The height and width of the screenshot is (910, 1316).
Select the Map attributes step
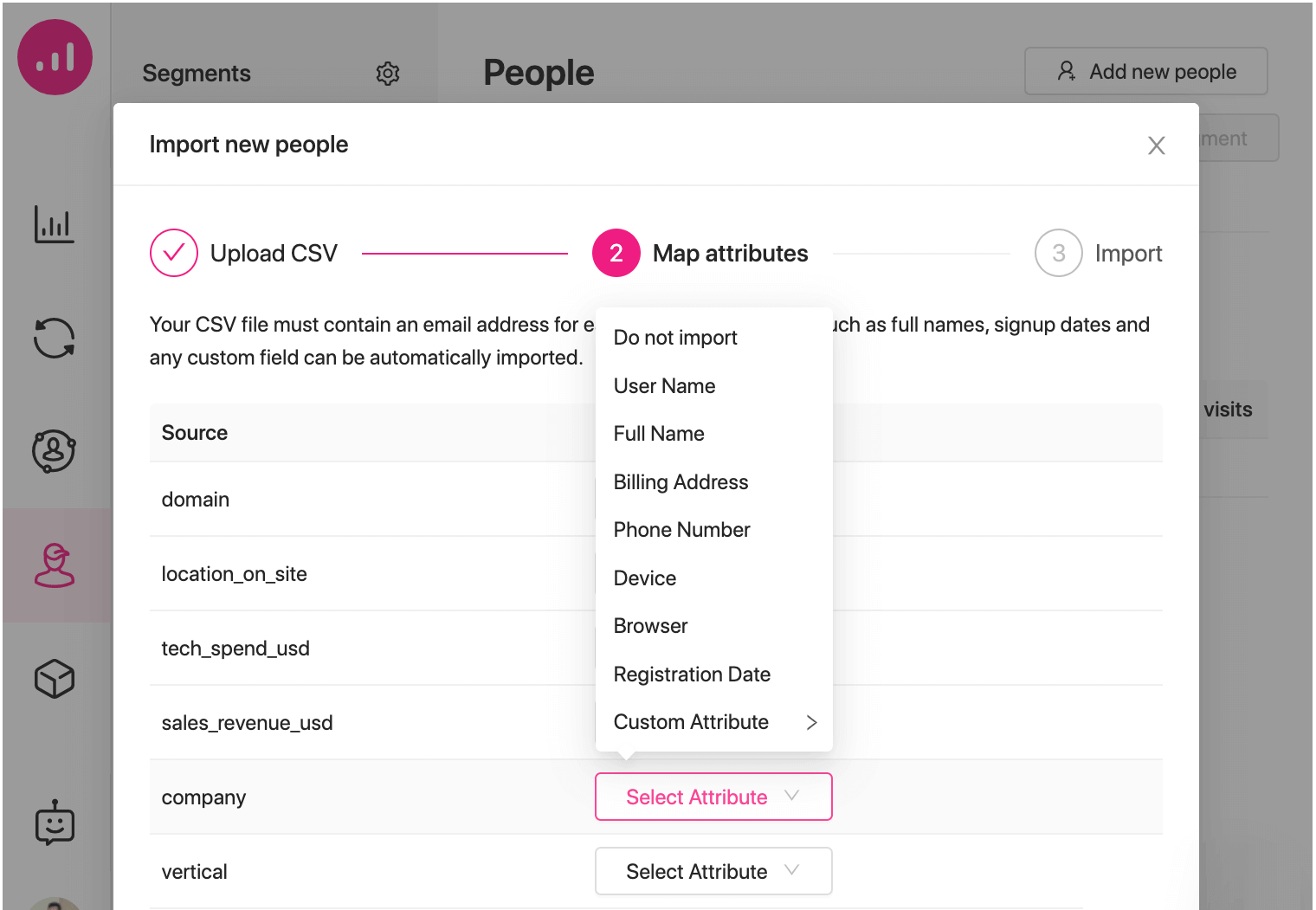point(700,253)
